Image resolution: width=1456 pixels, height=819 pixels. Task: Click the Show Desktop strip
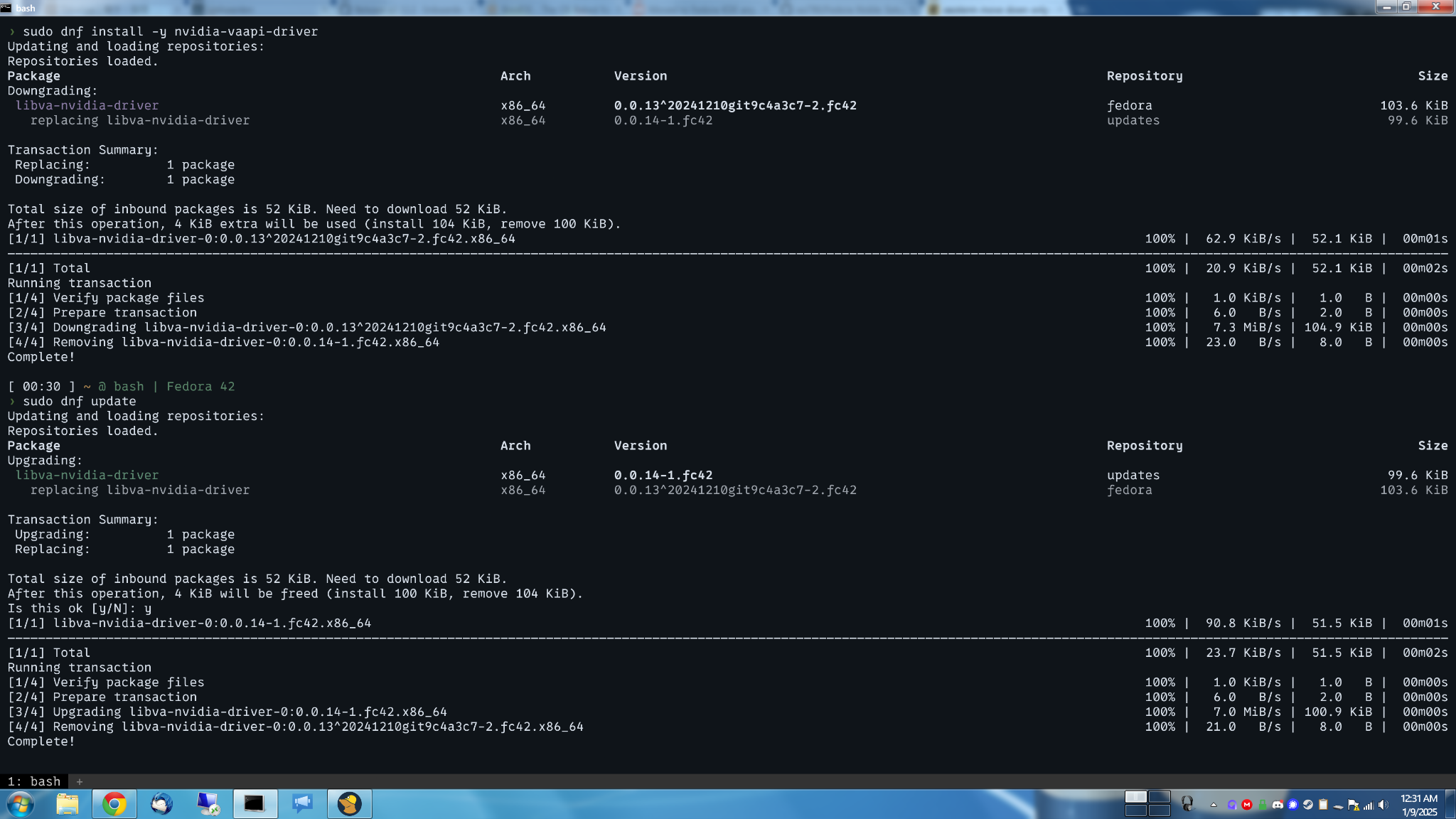1450,804
